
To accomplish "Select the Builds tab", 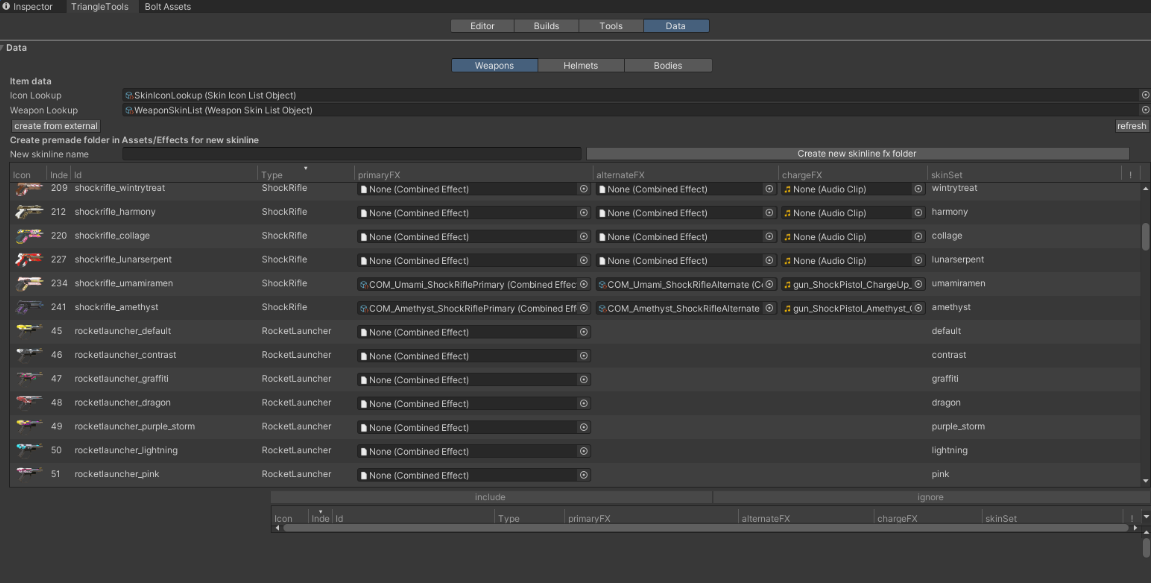I will [546, 25].
